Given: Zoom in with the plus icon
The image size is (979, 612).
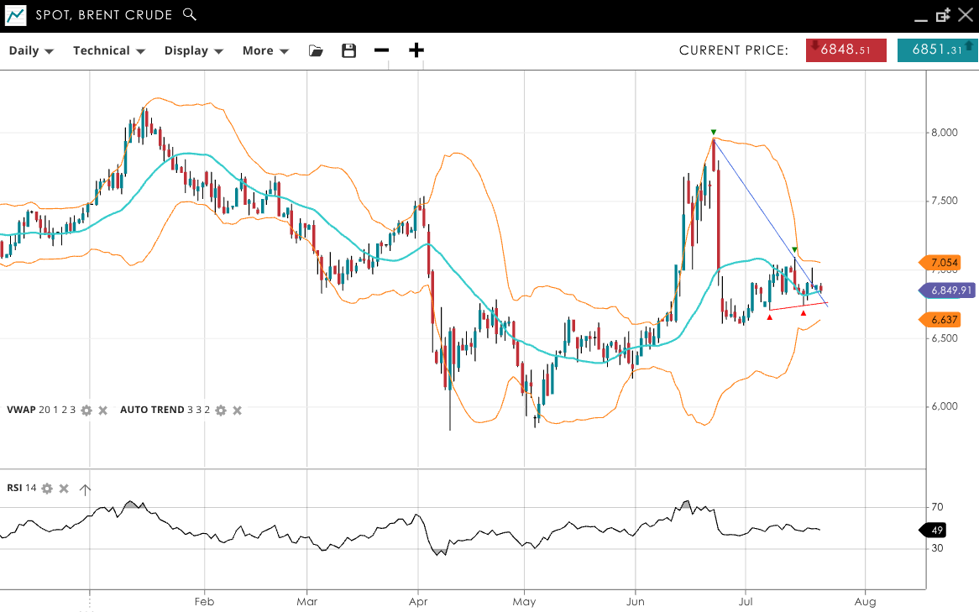Looking at the screenshot, I should click(x=416, y=51).
